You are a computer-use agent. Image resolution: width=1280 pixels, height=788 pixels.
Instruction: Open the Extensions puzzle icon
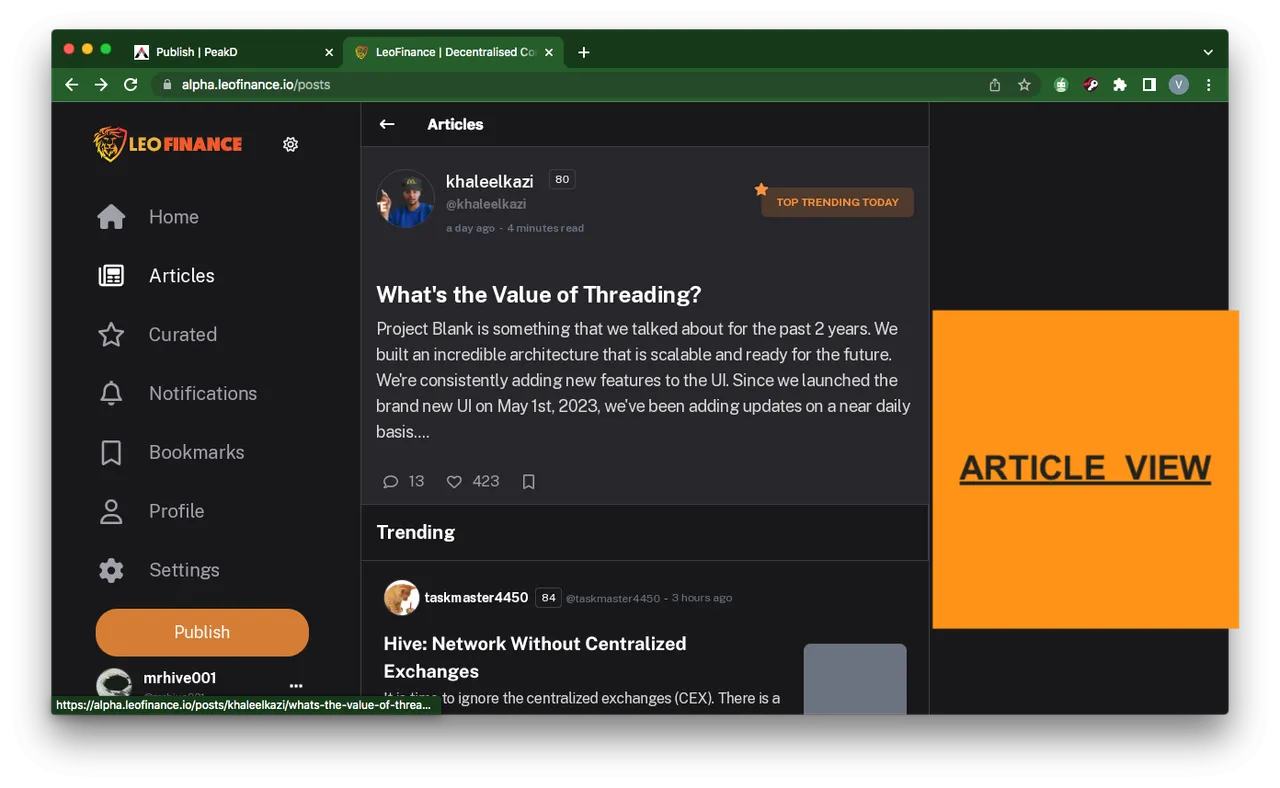pos(1120,85)
